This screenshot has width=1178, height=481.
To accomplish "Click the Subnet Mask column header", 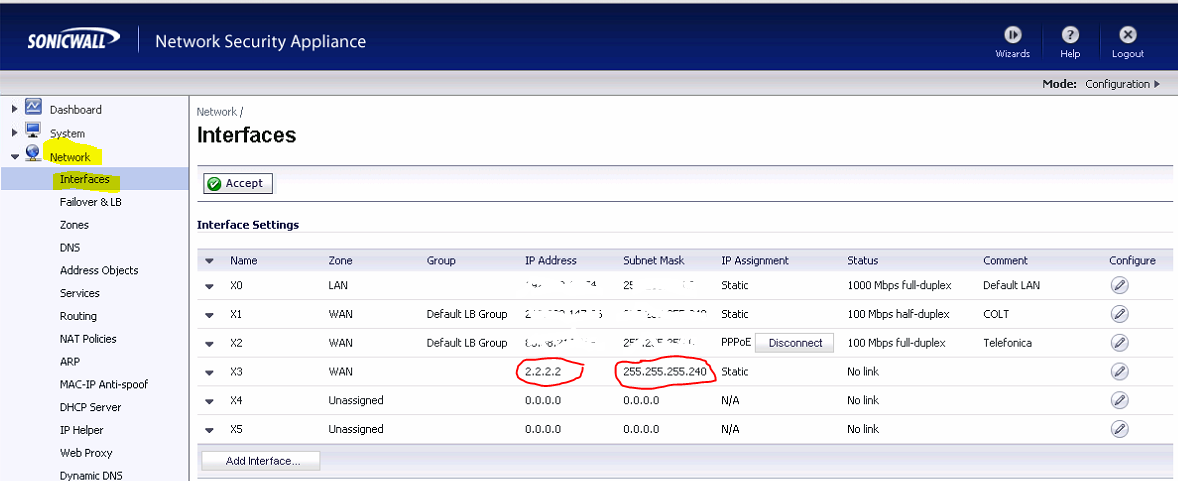I will pos(654,261).
